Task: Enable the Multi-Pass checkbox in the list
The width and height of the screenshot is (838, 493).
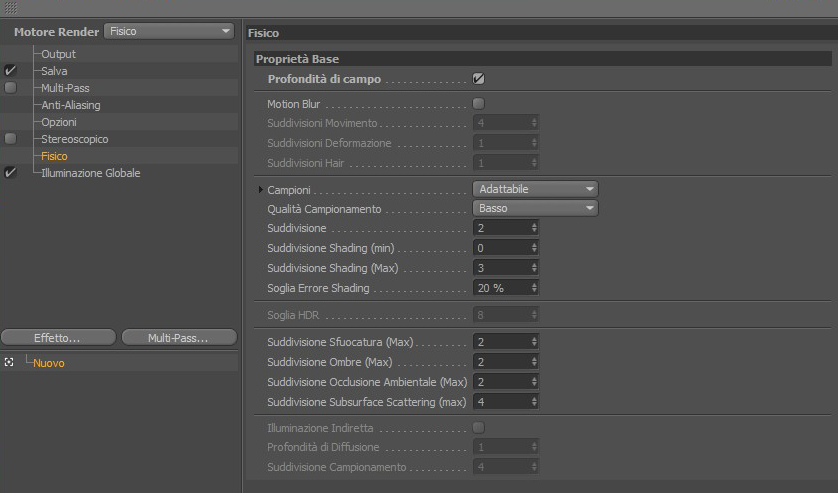Action: 10,88
